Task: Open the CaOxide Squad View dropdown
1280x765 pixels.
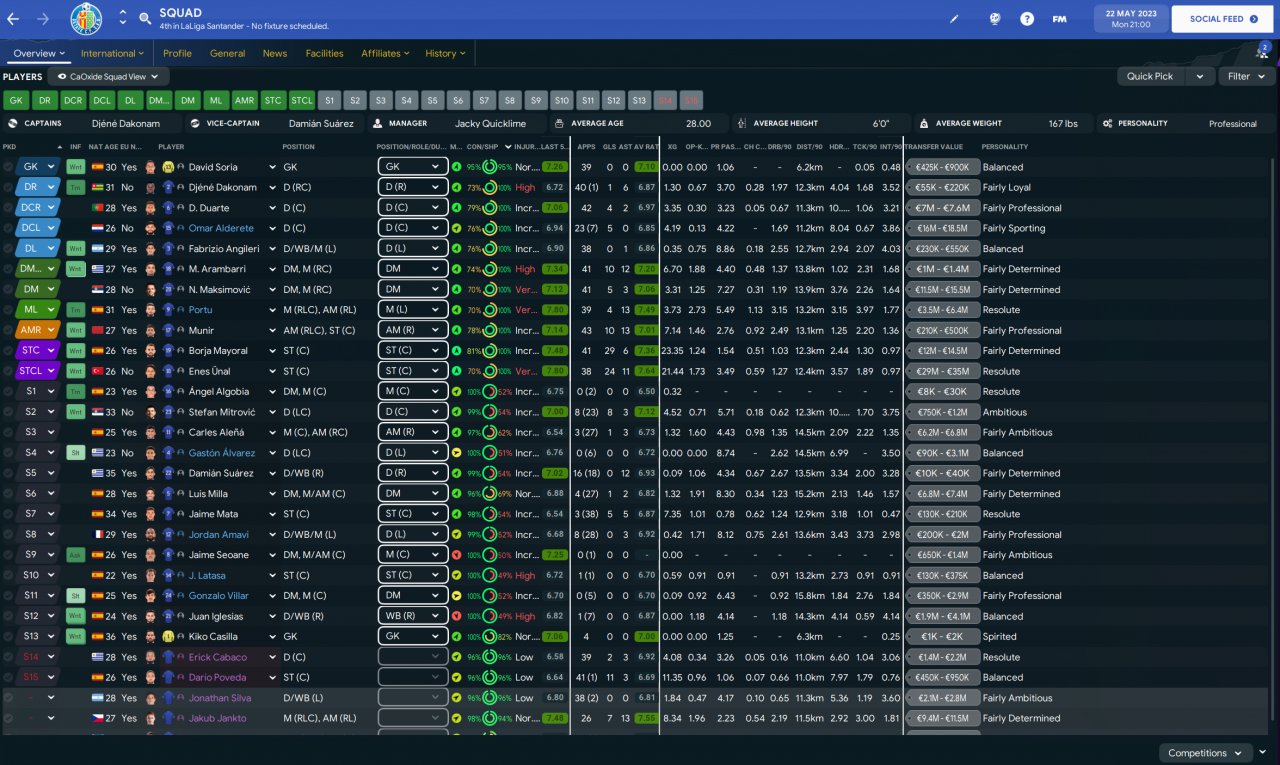Action: pos(108,76)
